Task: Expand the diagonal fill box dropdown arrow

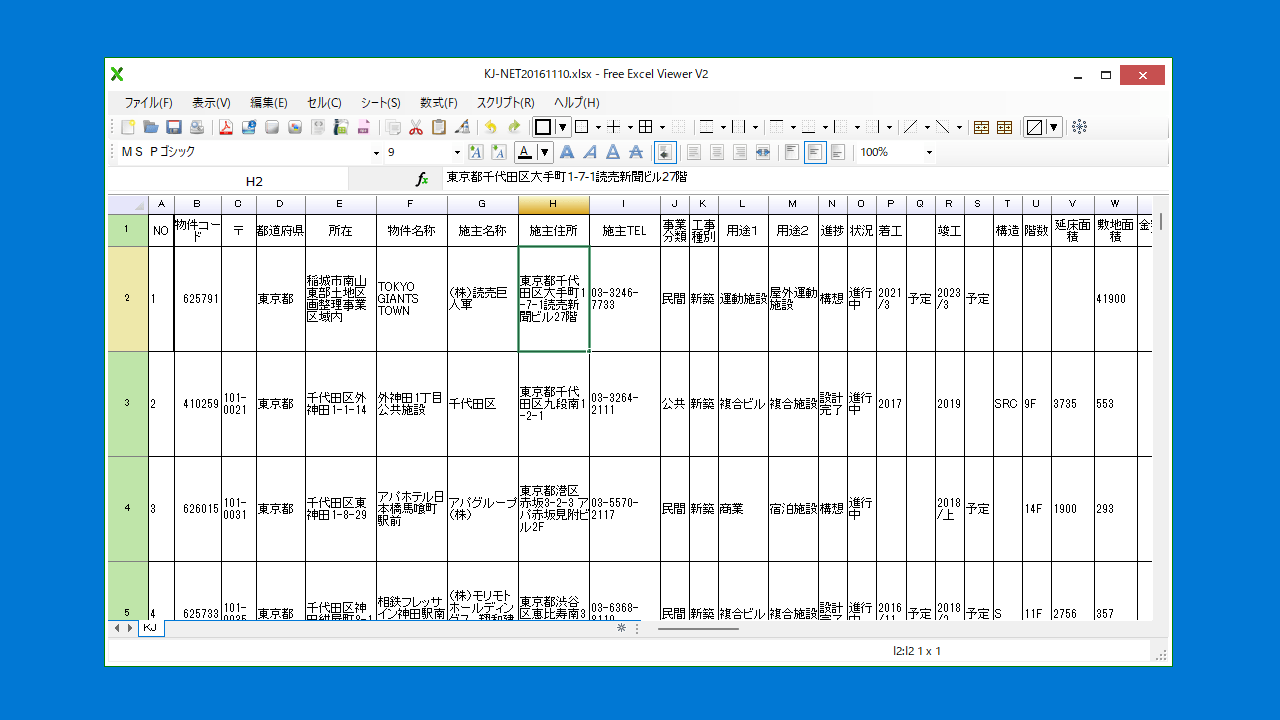Action: (x=1054, y=127)
